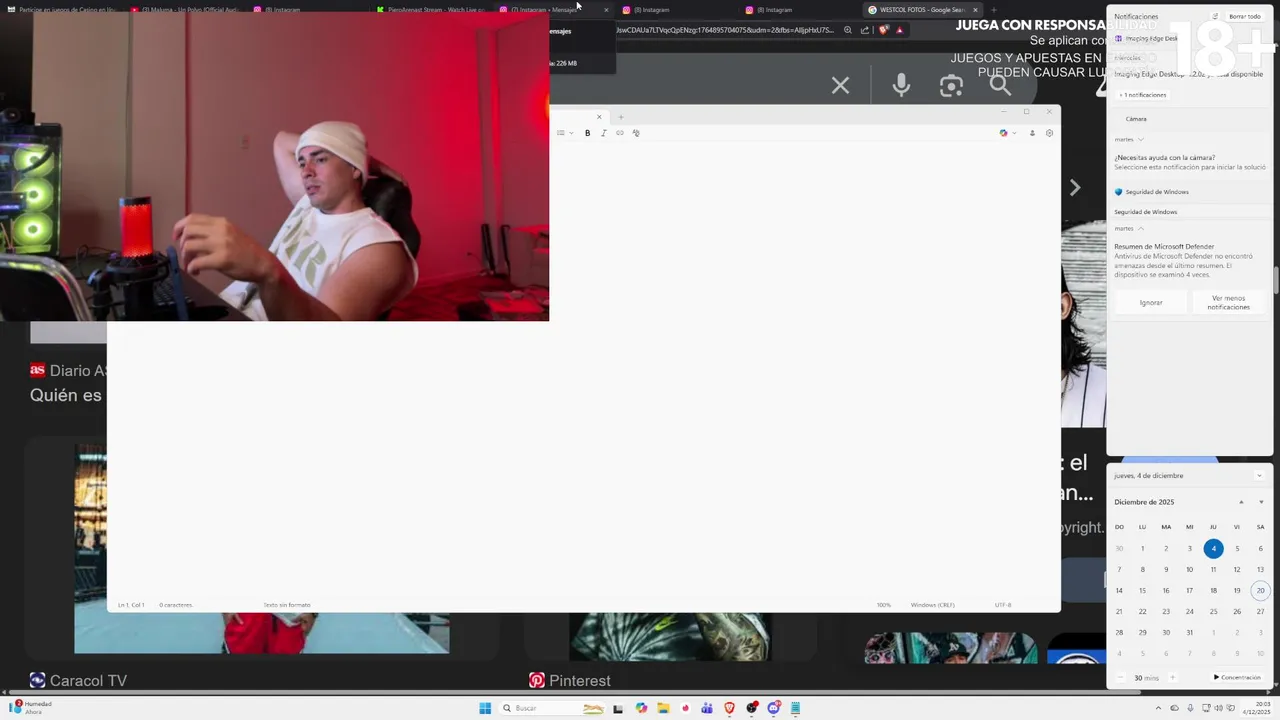Open the Diario AS search result
Image resolution: width=1280 pixels, height=720 pixels.
tap(68, 370)
